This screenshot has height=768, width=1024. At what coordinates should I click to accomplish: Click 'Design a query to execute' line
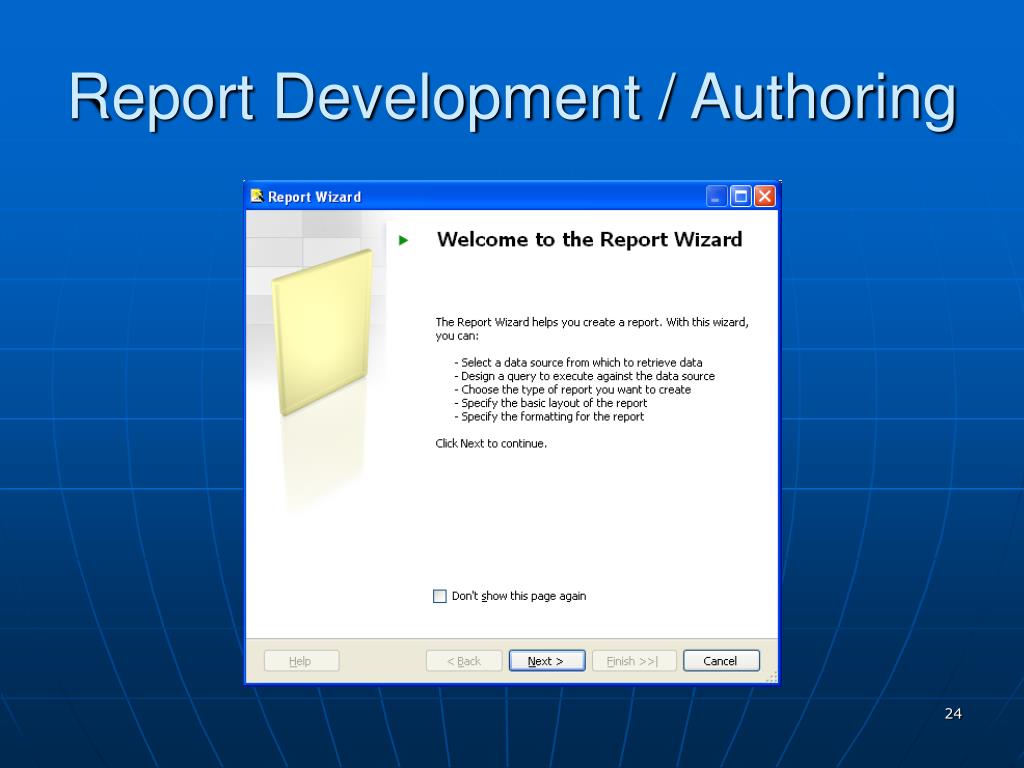tap(584, 376)
